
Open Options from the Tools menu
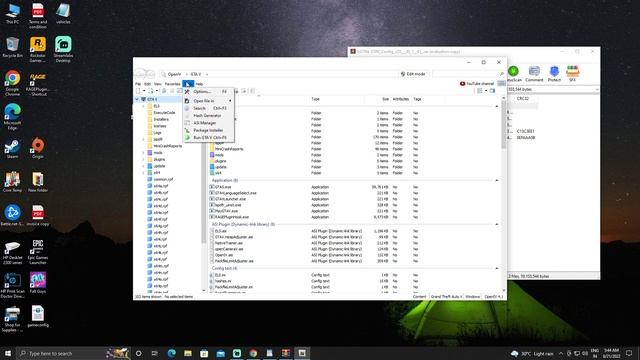tap(209, 91)
